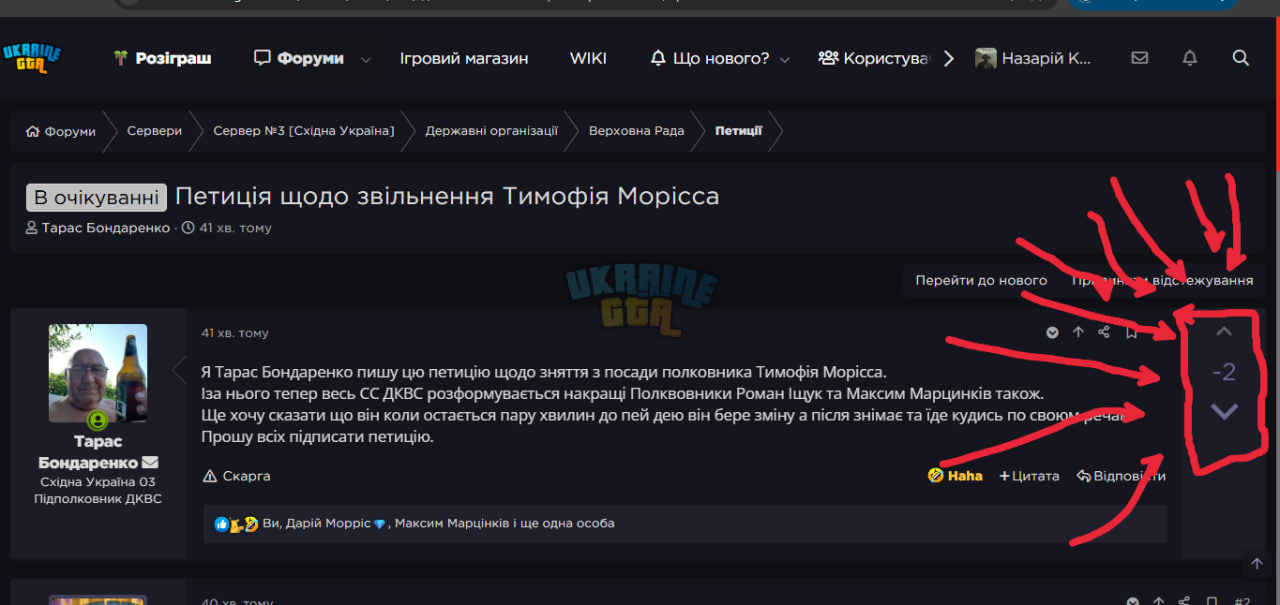Report the post using Скарга
This screenshot has width=1280, height=605.
coord(236,476)
